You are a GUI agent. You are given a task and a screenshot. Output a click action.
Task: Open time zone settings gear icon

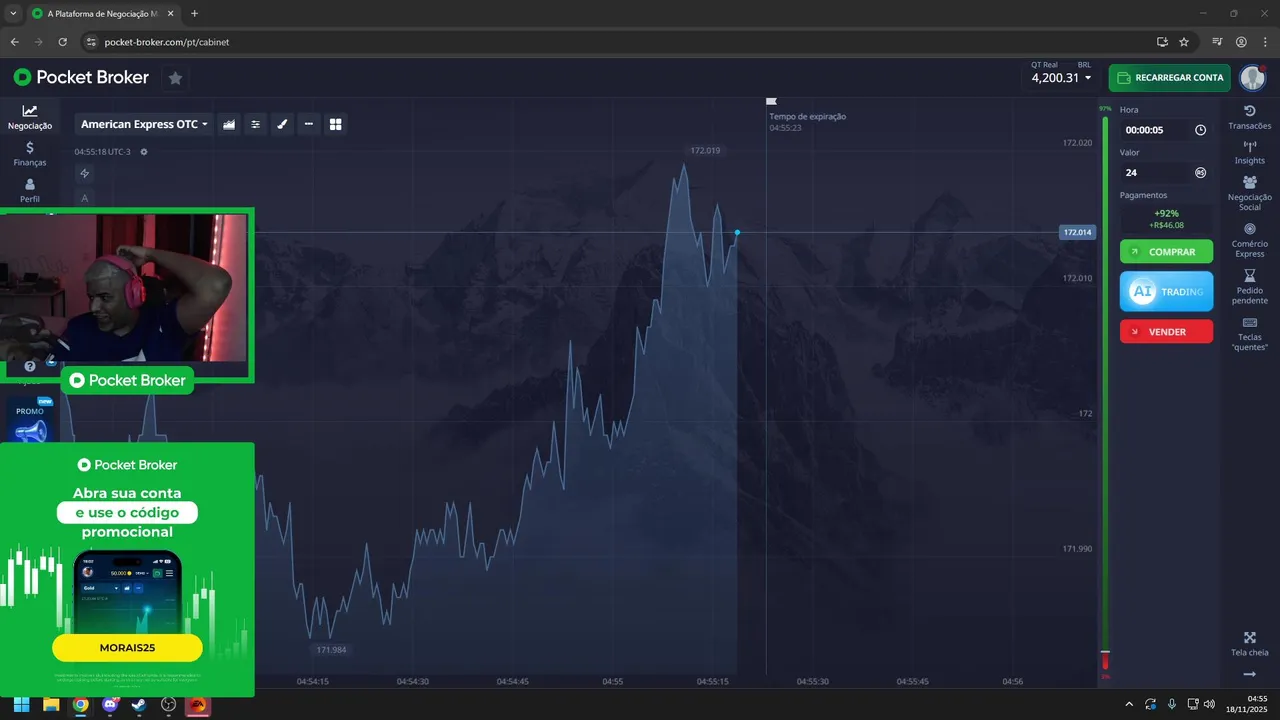point(144,152)
